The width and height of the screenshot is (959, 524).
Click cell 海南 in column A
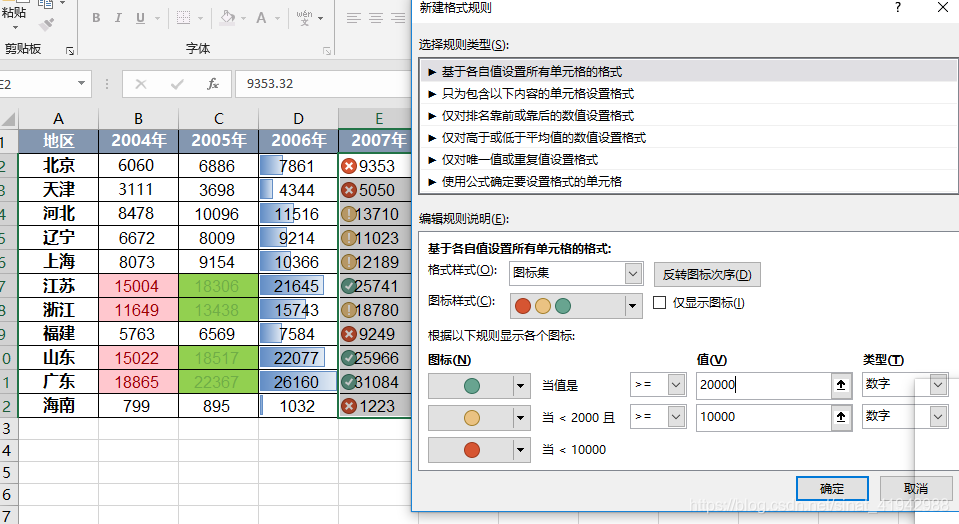coord(58,406)
